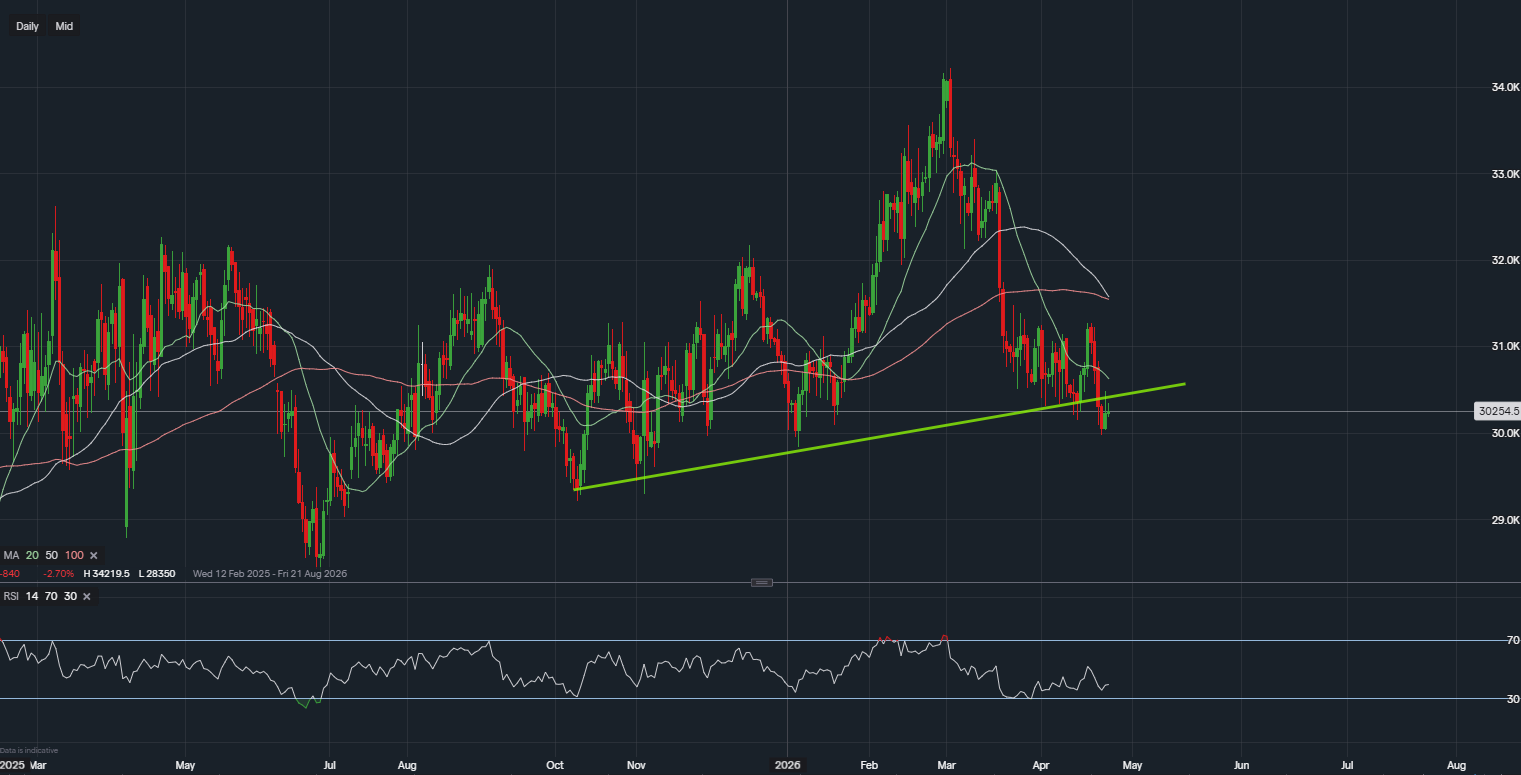Click the RSI indicator label
The height and width of the screenshot is (775, 1521).
[x=11, y=596]
